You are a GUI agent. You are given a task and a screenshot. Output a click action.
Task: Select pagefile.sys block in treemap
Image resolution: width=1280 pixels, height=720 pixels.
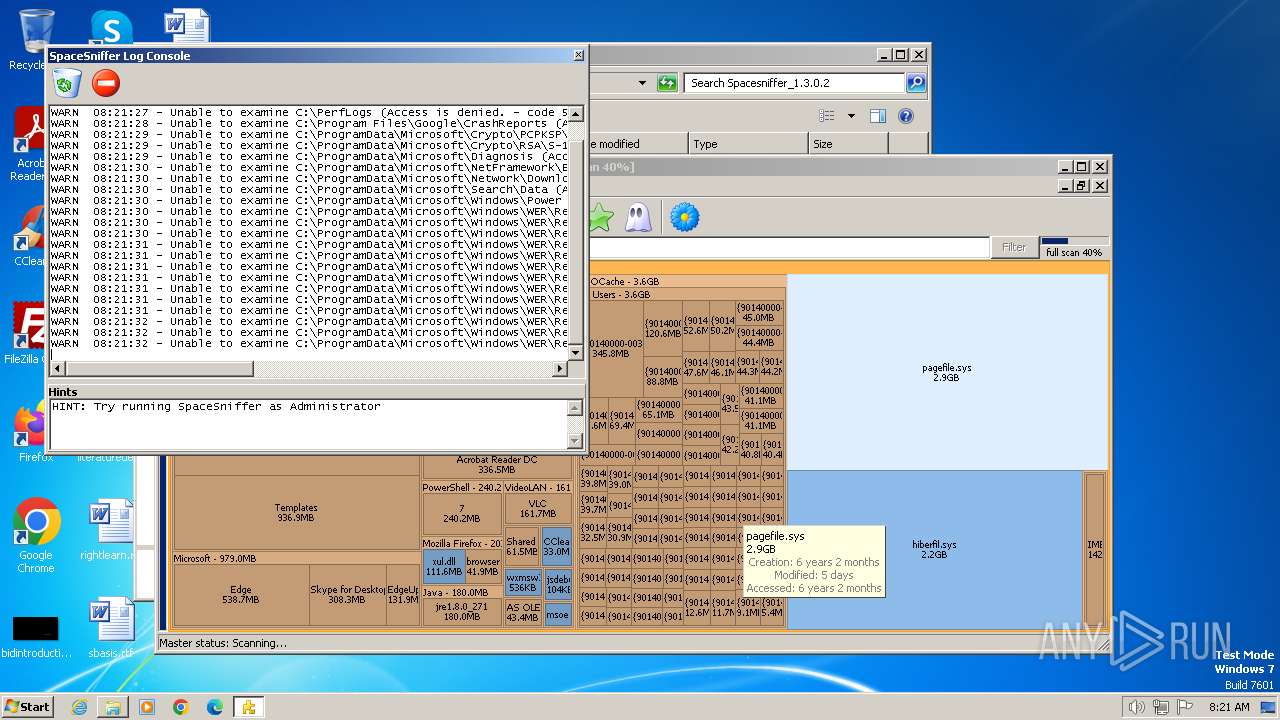(x=946, y=372)
